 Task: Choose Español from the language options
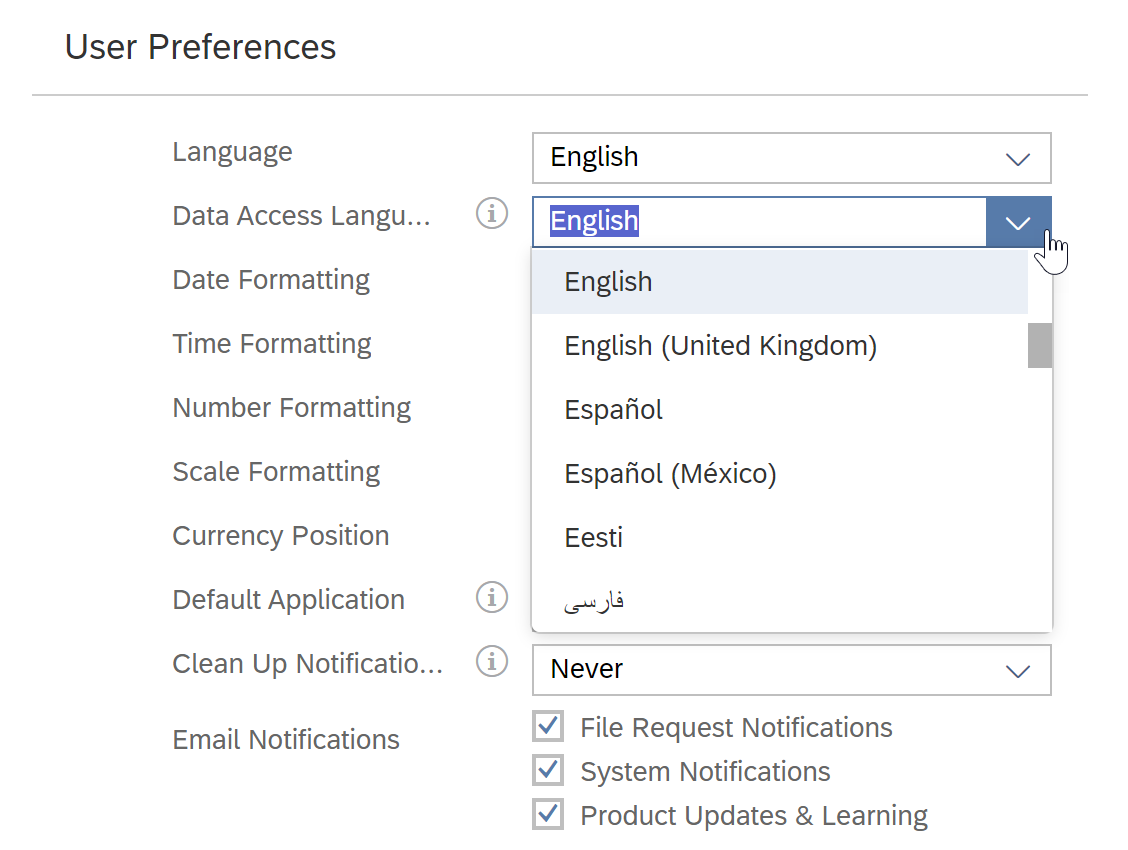[x=614, y=409]
